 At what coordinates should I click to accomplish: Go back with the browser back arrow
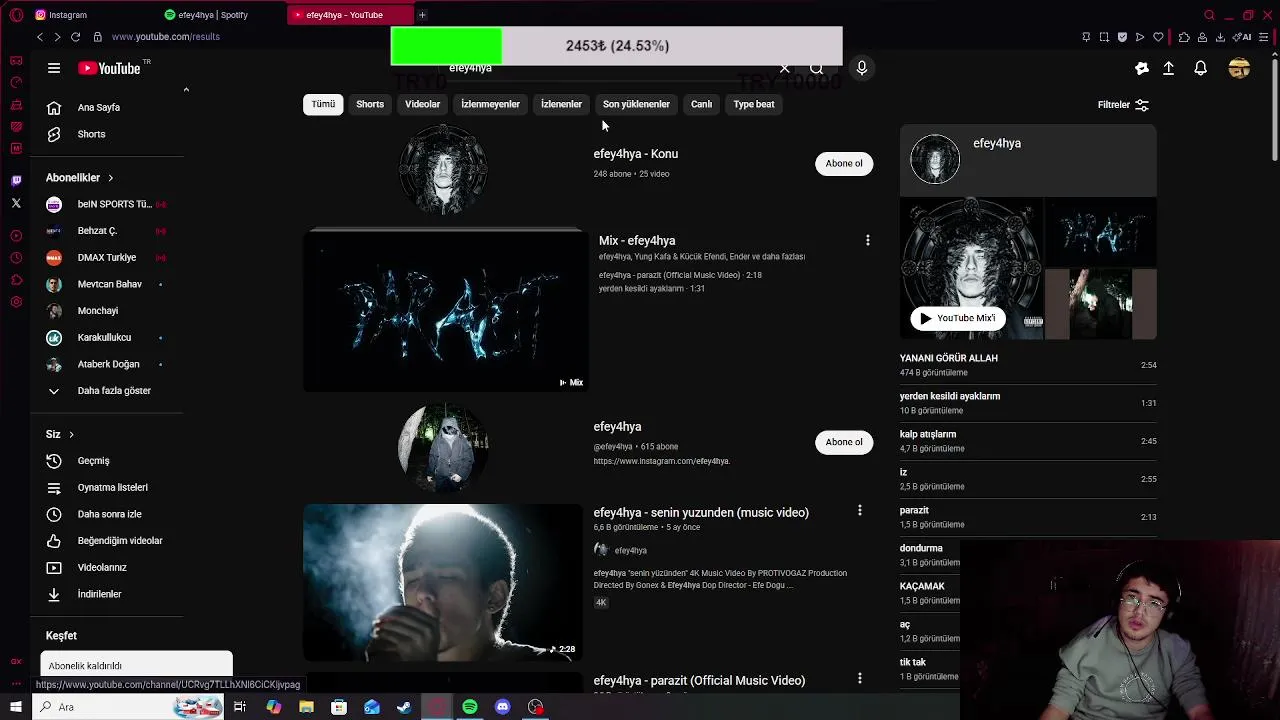pyautogui.click(x=40, y=37)
